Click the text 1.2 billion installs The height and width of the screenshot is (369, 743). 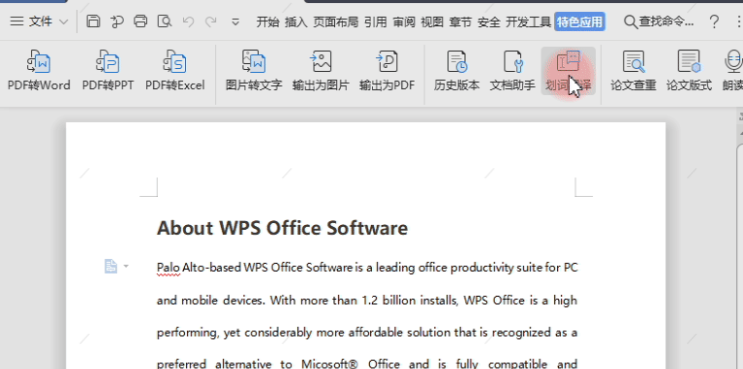point(410,300)
